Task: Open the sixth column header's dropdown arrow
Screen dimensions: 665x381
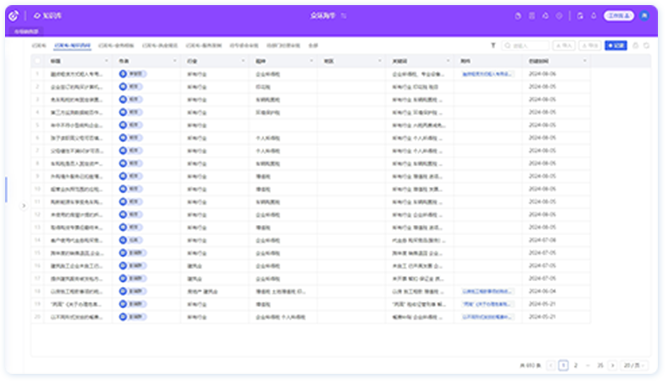Action: (448, 61)
